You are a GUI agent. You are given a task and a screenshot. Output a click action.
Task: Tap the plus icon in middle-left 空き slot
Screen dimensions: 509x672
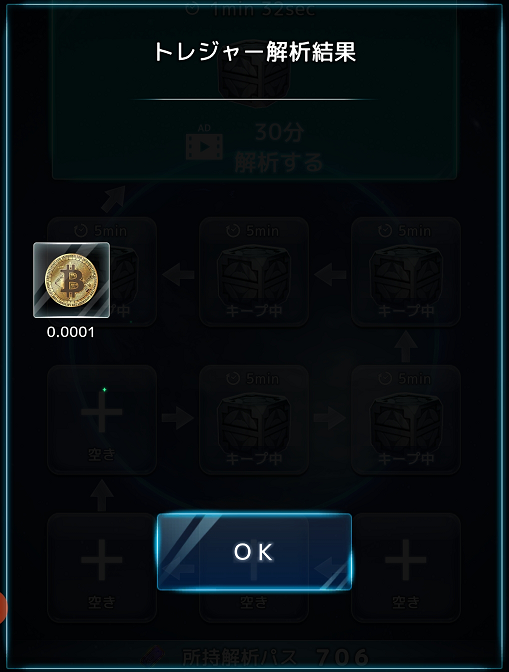point(102,412)
